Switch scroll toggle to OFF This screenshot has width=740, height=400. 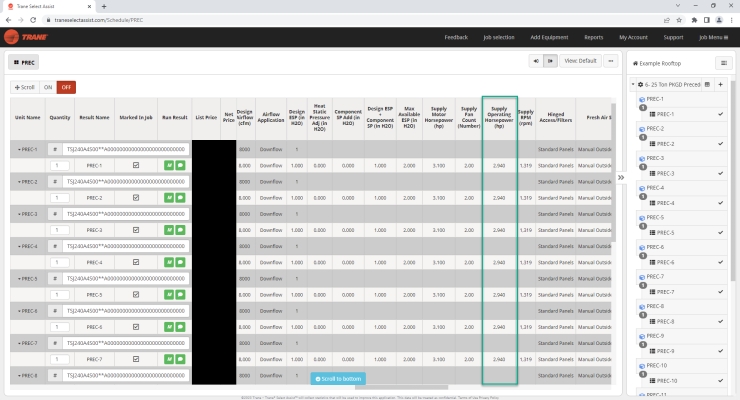(66, 87)
